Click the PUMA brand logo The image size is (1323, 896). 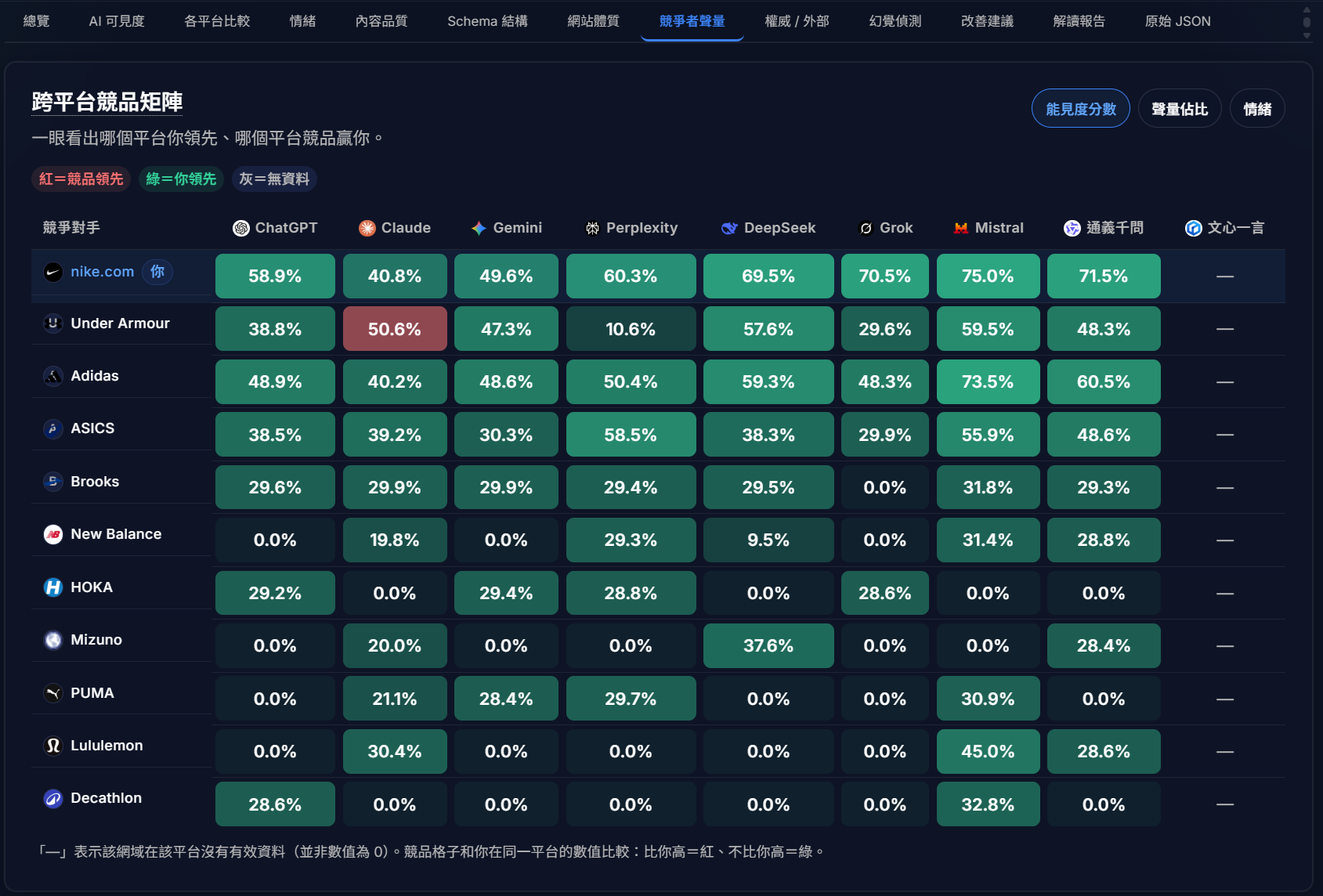(53, 693)
